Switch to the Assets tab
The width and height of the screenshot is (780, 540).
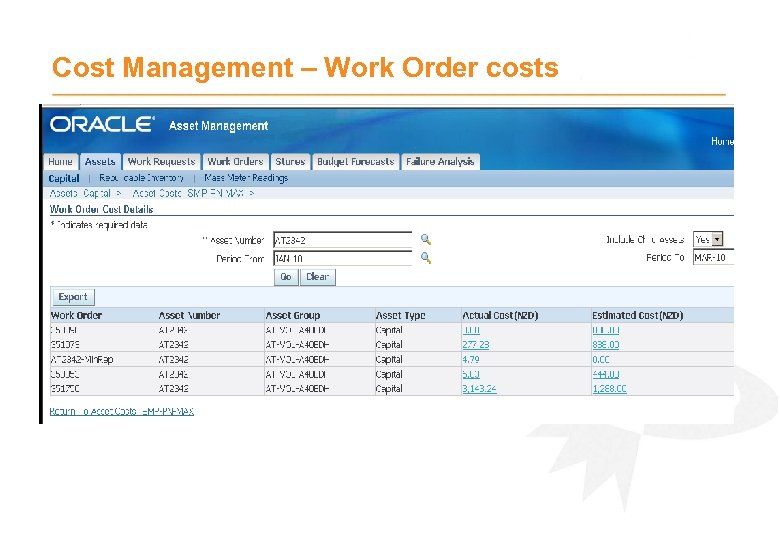pos(100,162)
